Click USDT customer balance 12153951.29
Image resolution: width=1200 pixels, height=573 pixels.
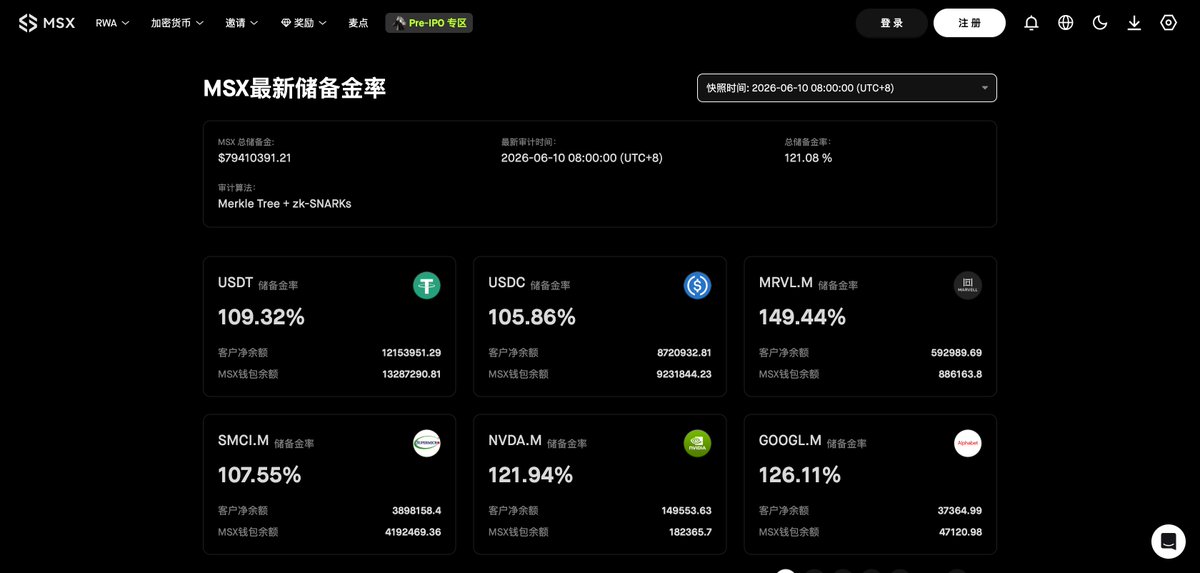coord(411,353)
